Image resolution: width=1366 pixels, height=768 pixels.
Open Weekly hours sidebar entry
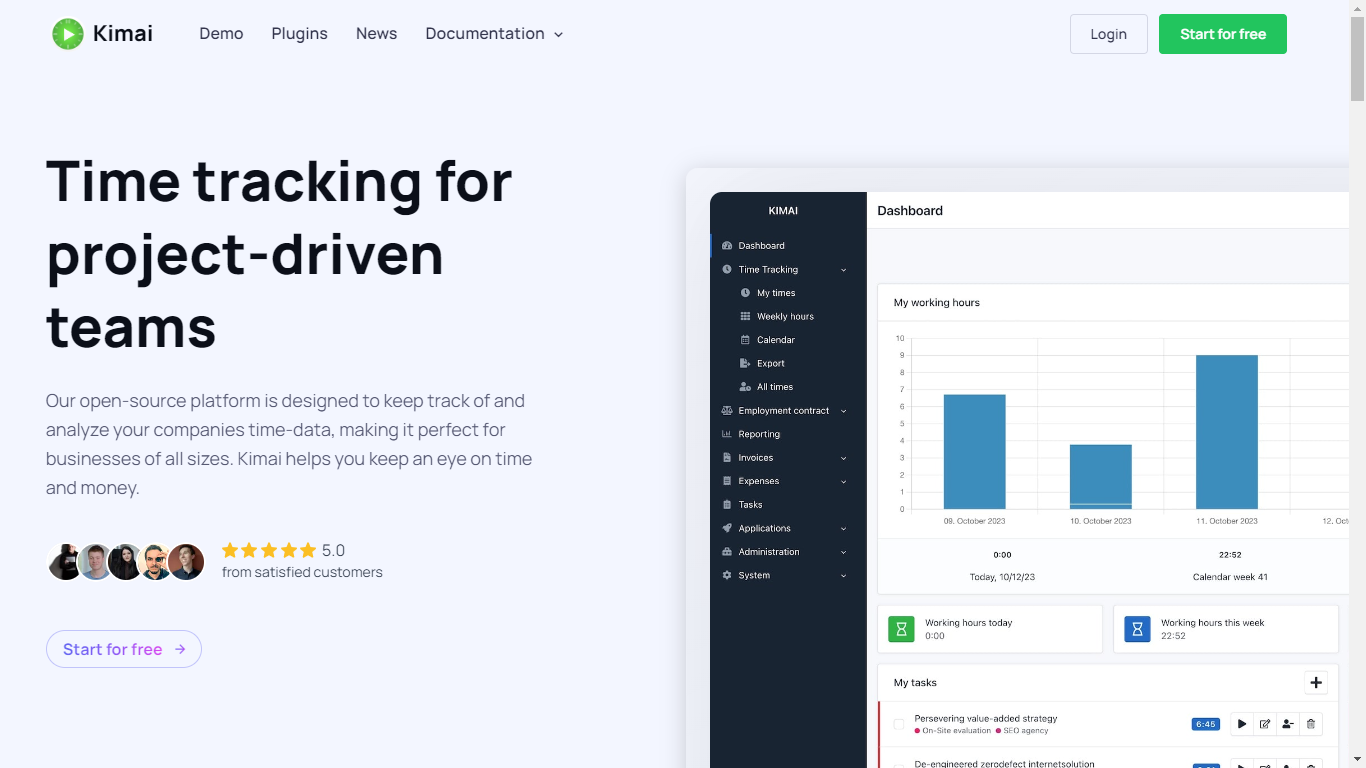[x=785, y=317]
